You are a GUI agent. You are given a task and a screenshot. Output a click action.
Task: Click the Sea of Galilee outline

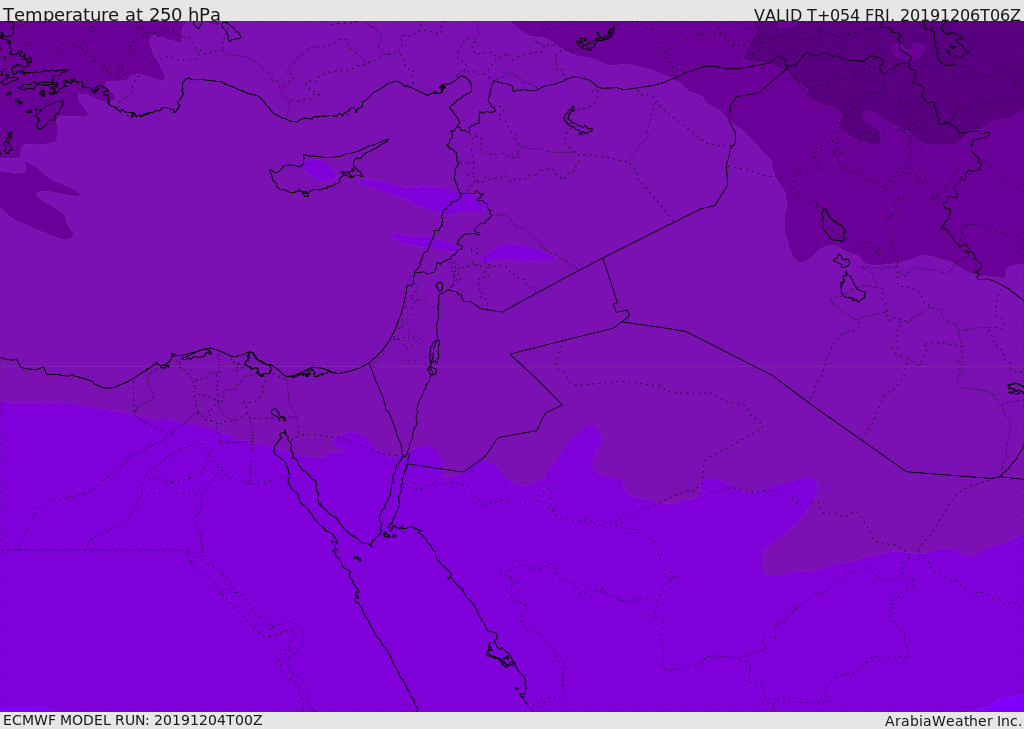[439, 288]
